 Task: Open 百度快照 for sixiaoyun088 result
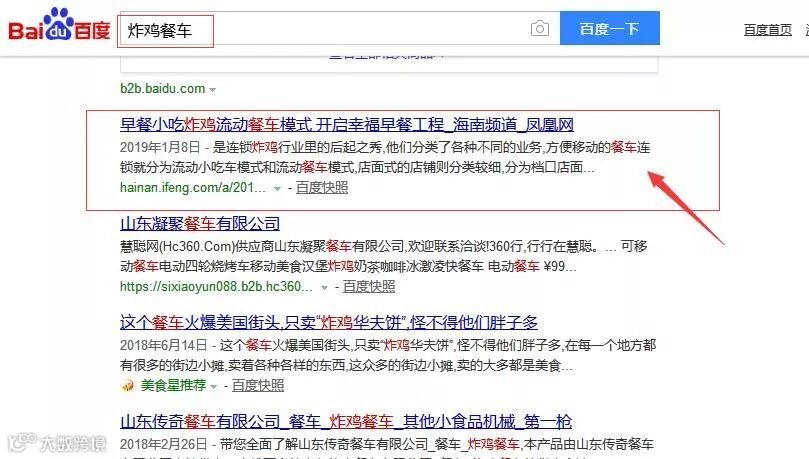369,286
